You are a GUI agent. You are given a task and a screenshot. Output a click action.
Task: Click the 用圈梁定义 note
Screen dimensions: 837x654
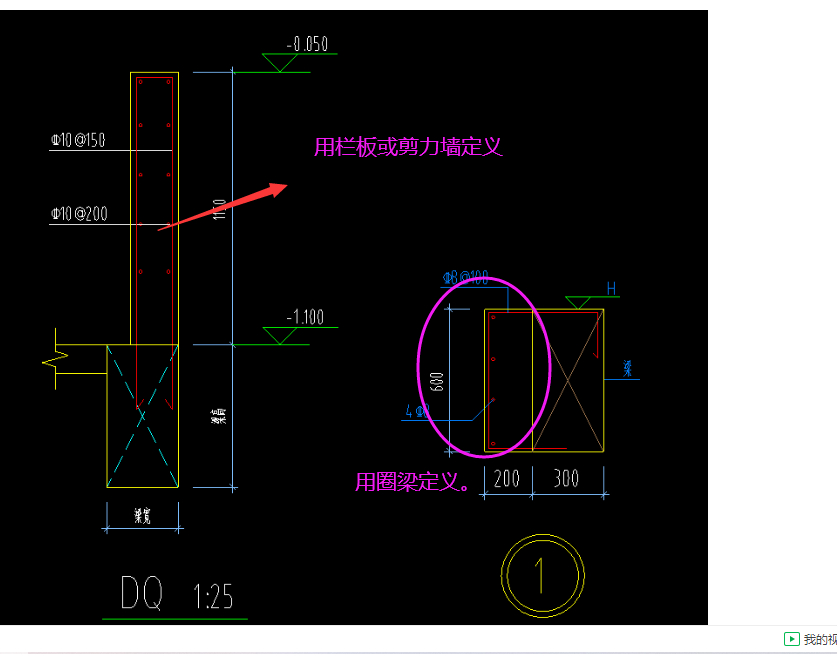(x=413, y=482)
